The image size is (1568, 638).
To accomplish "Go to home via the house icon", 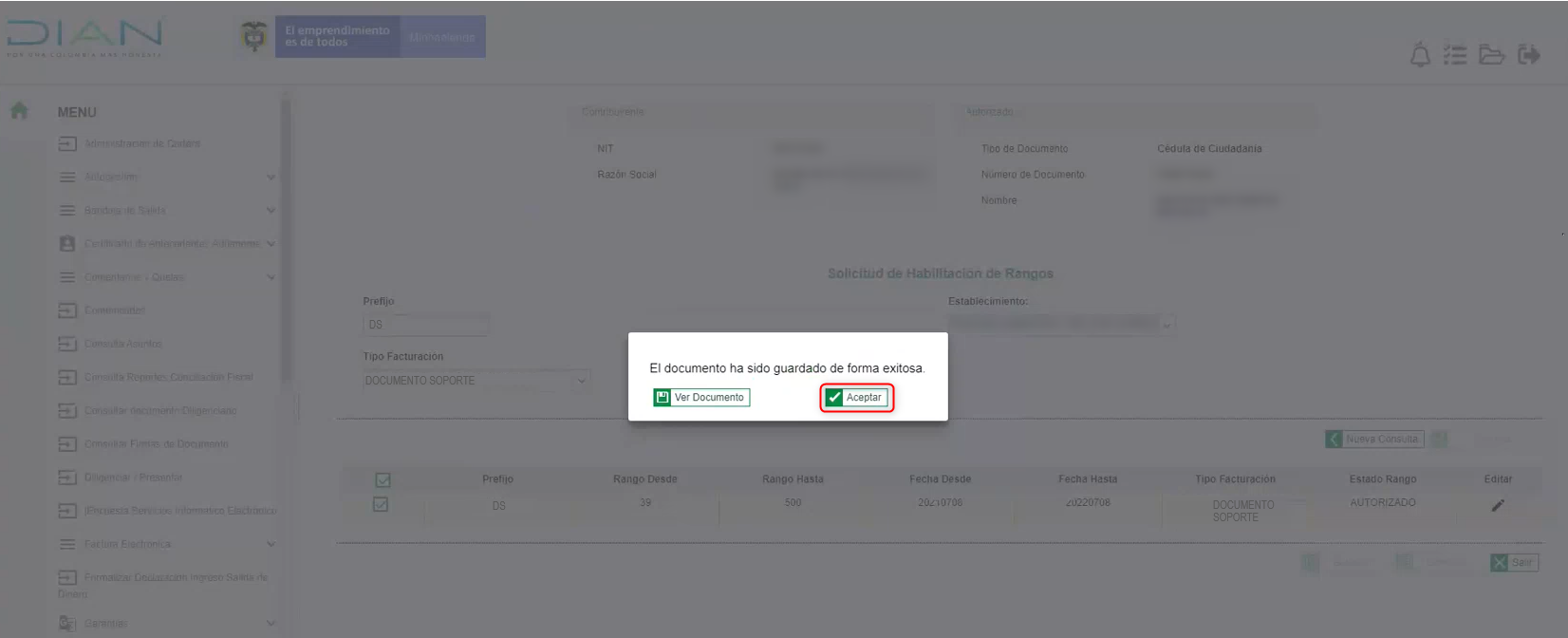I will pos(19,111).
